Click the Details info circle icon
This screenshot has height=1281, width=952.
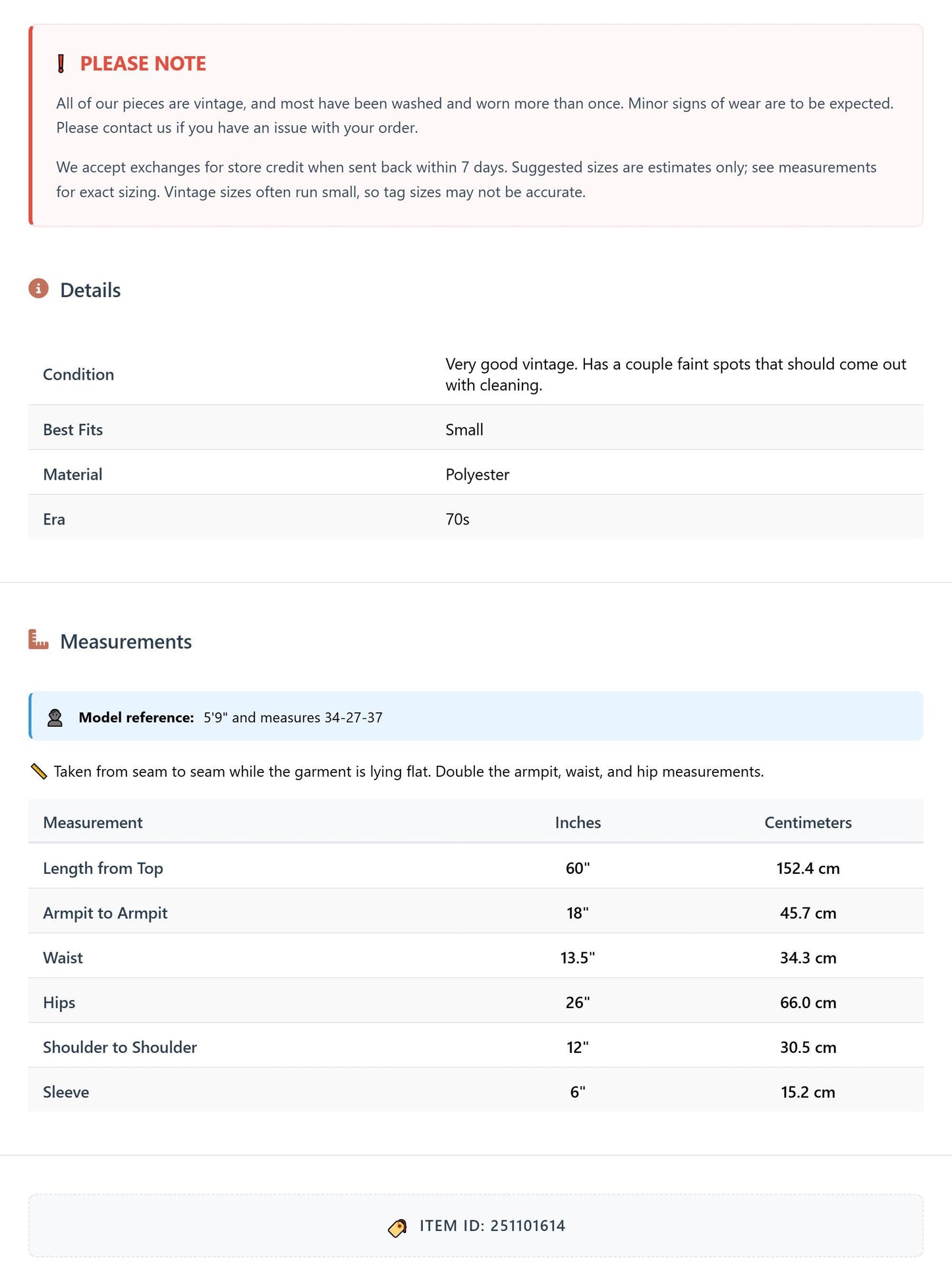[38, 289]
